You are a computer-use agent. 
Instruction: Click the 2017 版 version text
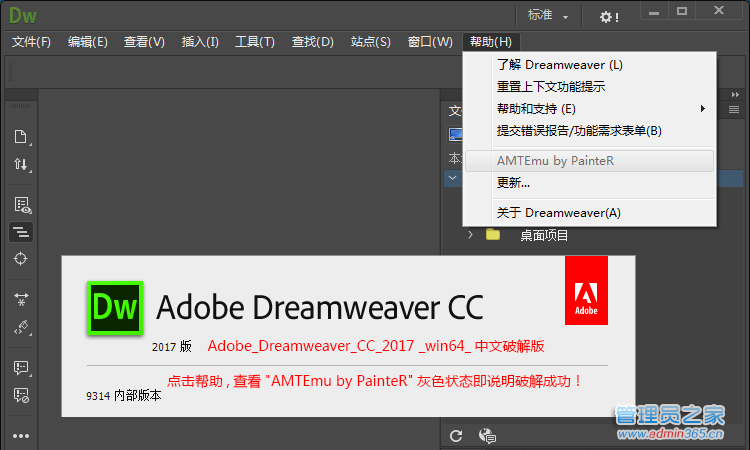172,346
